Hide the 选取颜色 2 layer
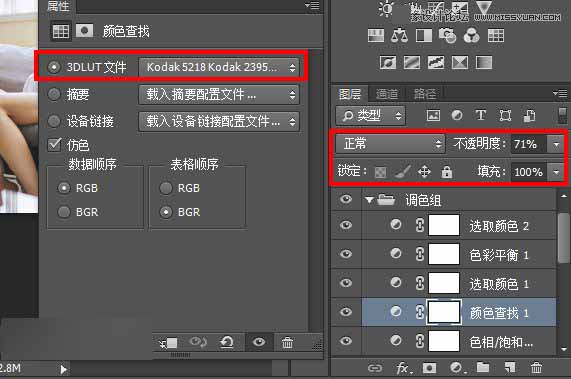The image size is (571, 379). coord(346,225)
